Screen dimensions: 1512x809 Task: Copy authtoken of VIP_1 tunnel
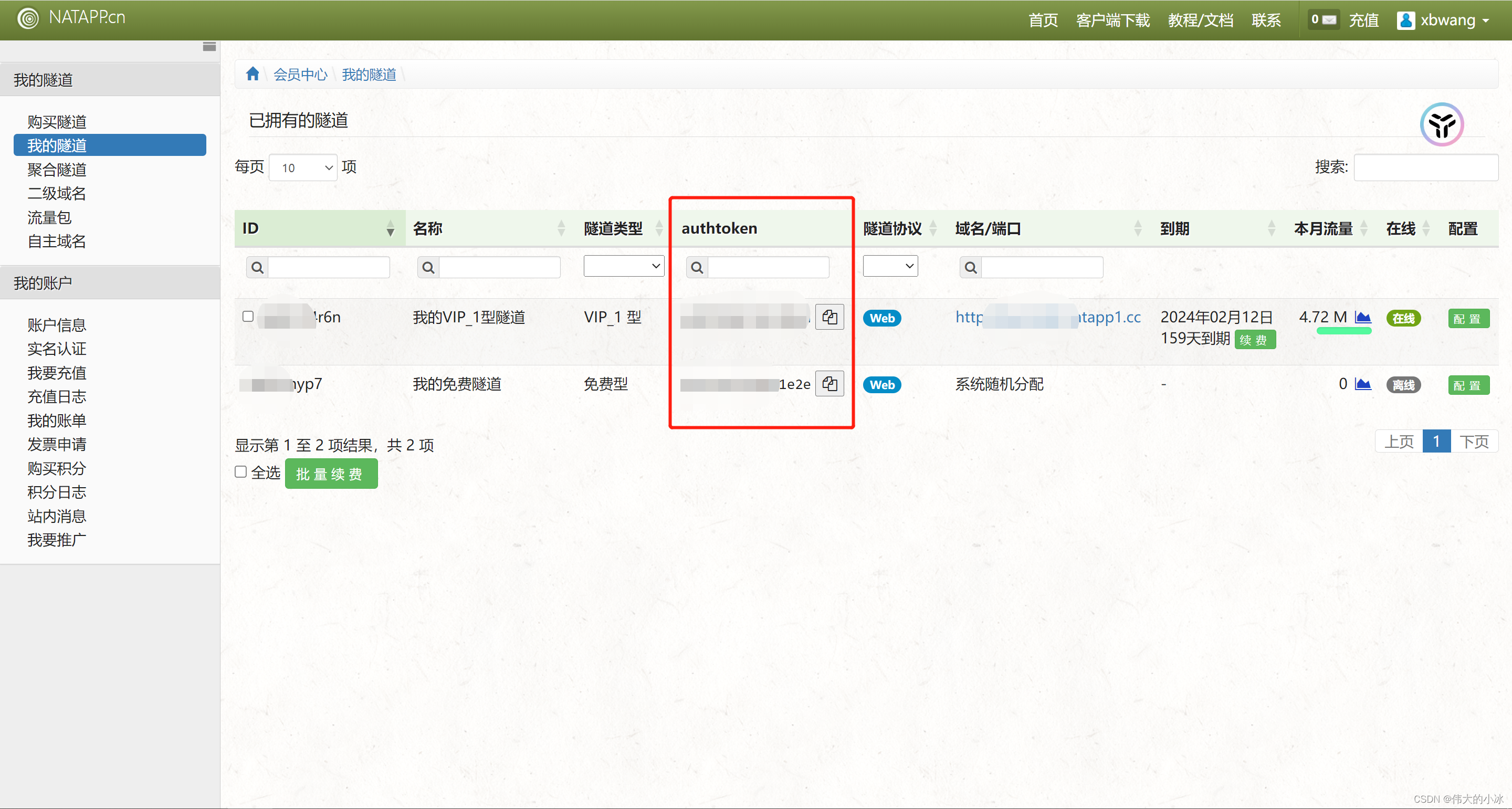point(829,318)
